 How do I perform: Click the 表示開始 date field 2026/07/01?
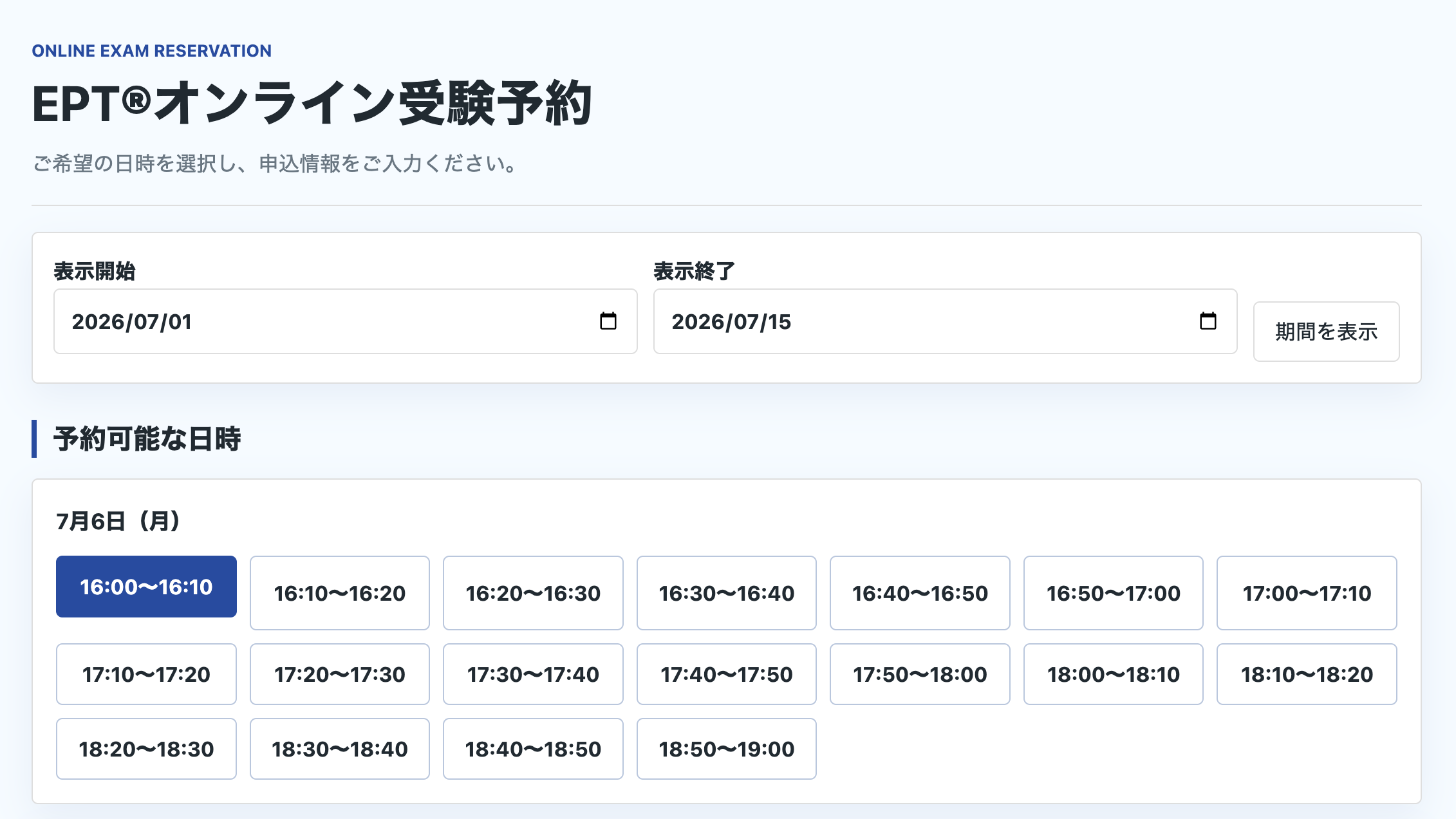click(346, 321)
